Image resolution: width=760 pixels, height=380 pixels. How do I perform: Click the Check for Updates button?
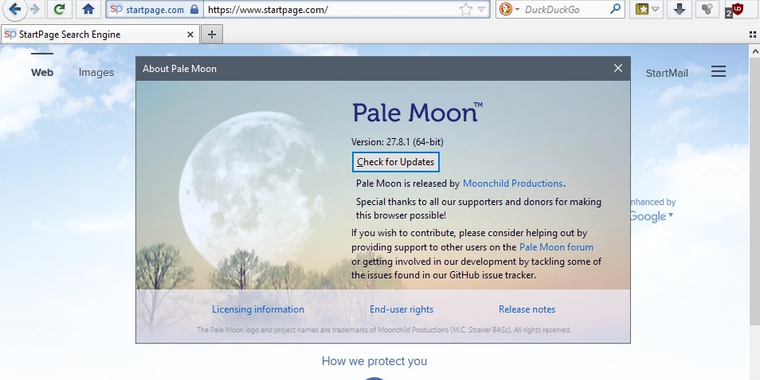396,162
